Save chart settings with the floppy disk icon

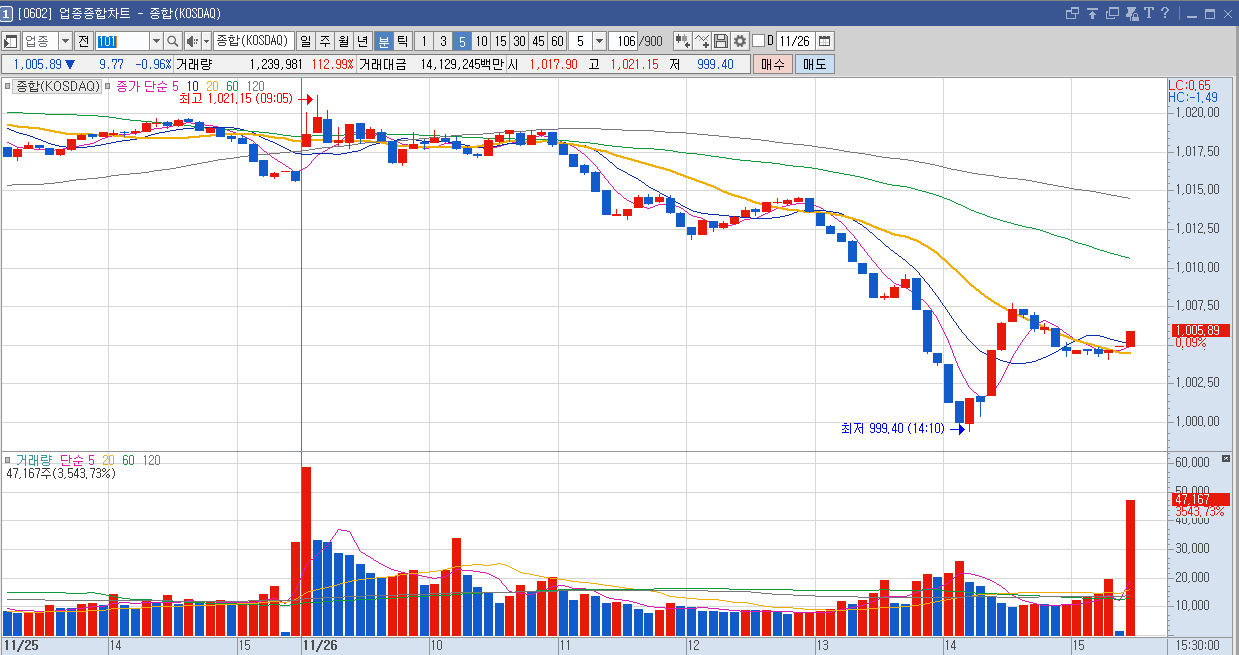tap(720, 41)
